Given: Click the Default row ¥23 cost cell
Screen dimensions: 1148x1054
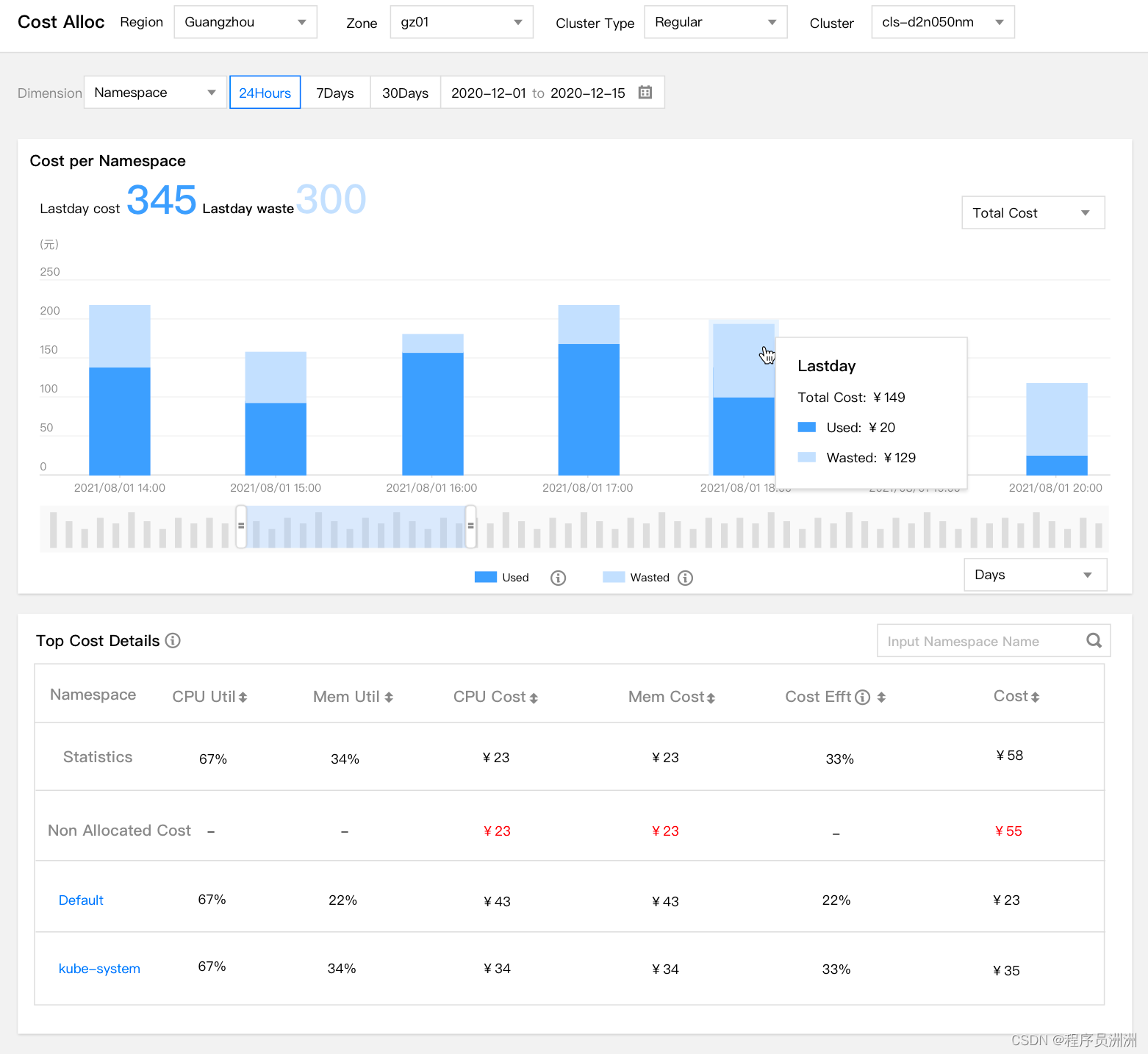Looking at the screenshot, I should click(1006, 900).
